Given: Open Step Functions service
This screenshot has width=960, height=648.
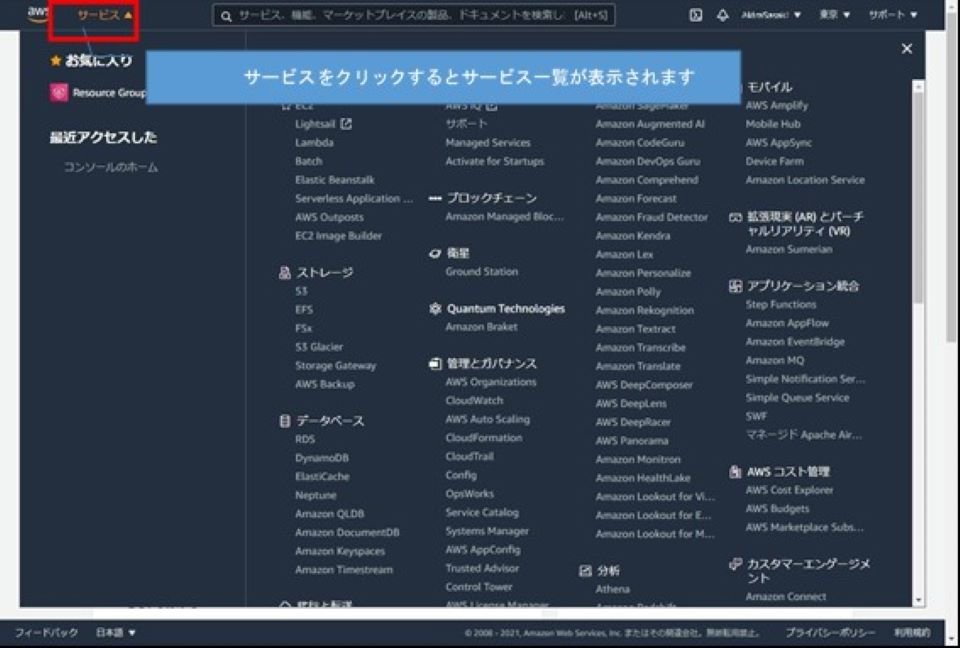Looking at the screenshot, I should coord(781,304).
